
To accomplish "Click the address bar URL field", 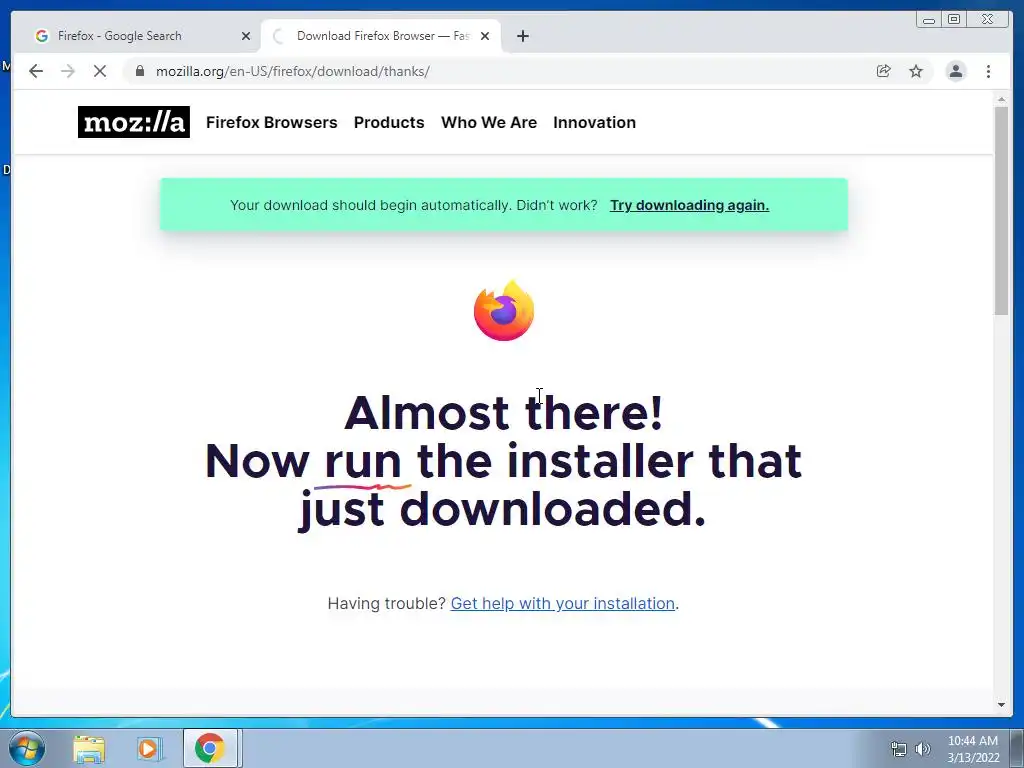I will point(509,71).
